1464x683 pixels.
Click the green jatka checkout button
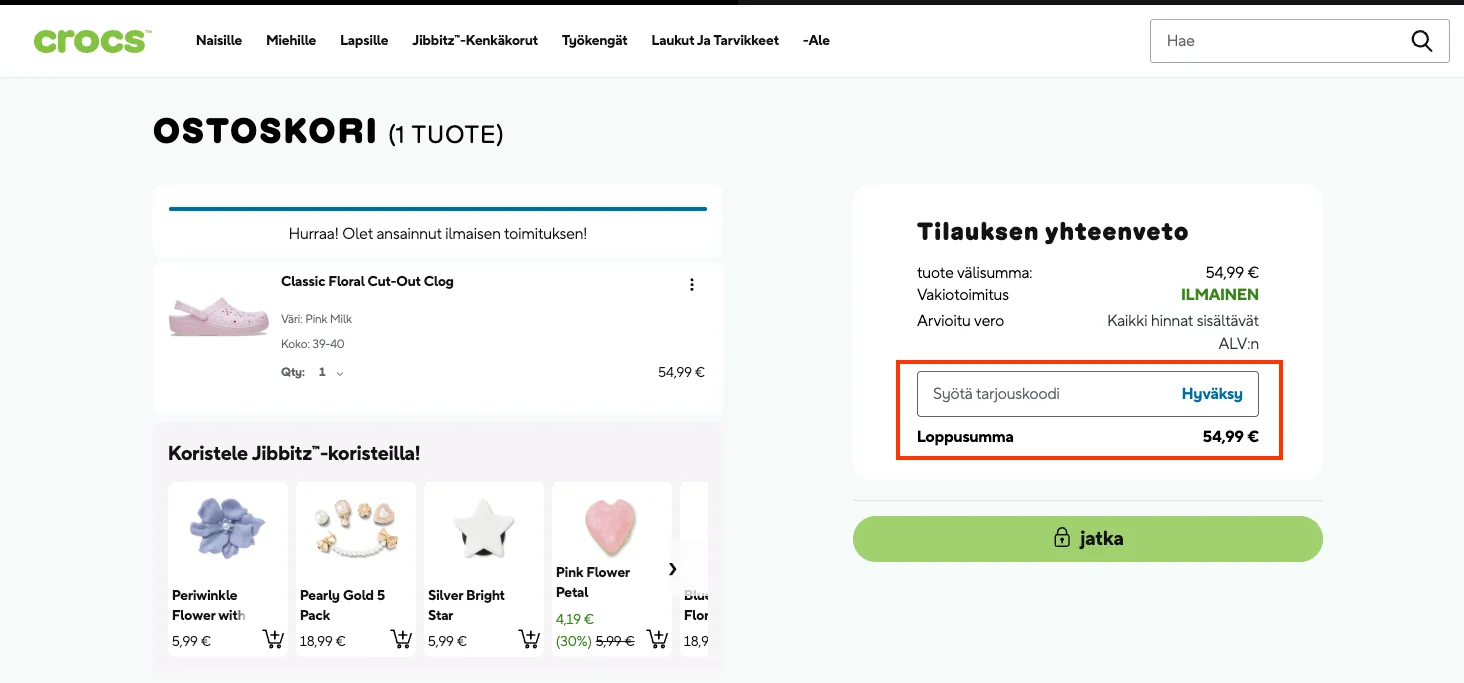click(1088, 539)
